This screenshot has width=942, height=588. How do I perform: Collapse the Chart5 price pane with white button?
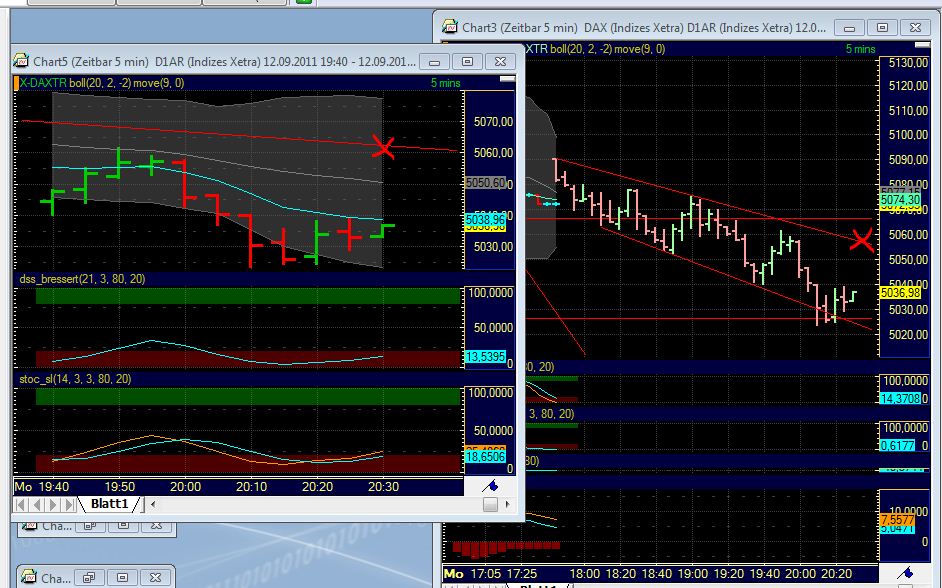coord(508,79)
